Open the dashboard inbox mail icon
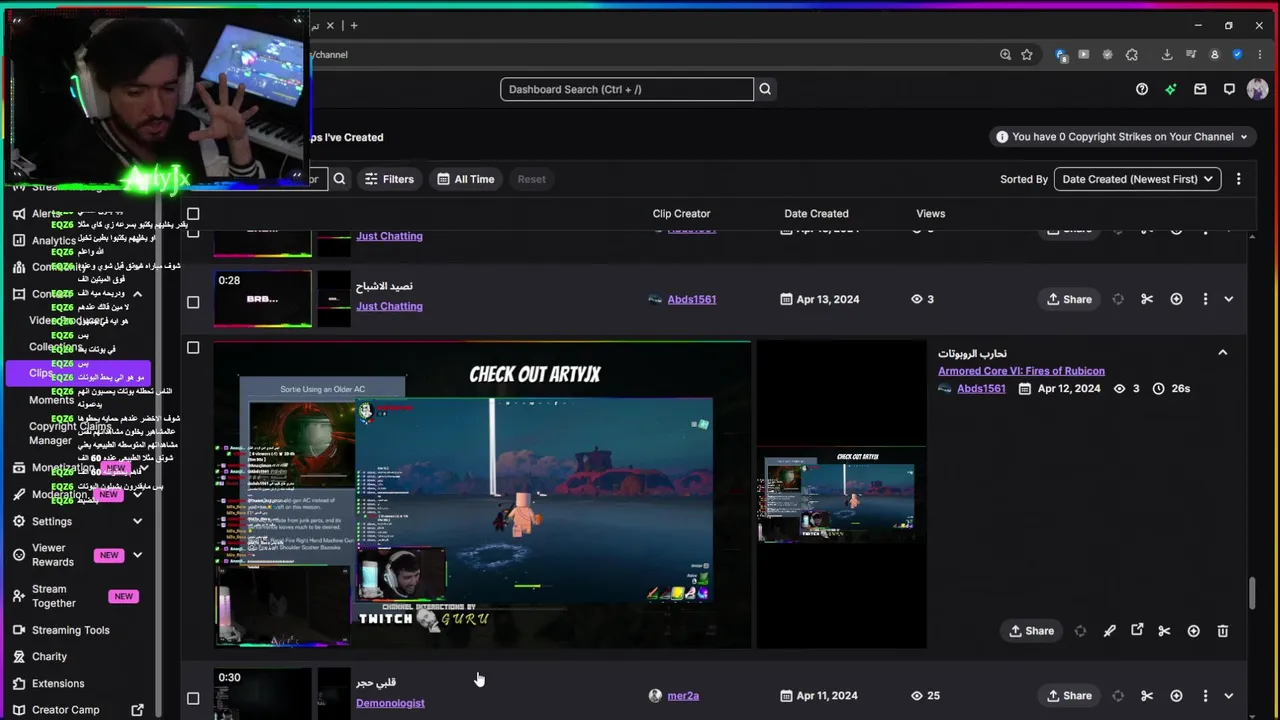Screen dimensions: 1280x720 1200,89
